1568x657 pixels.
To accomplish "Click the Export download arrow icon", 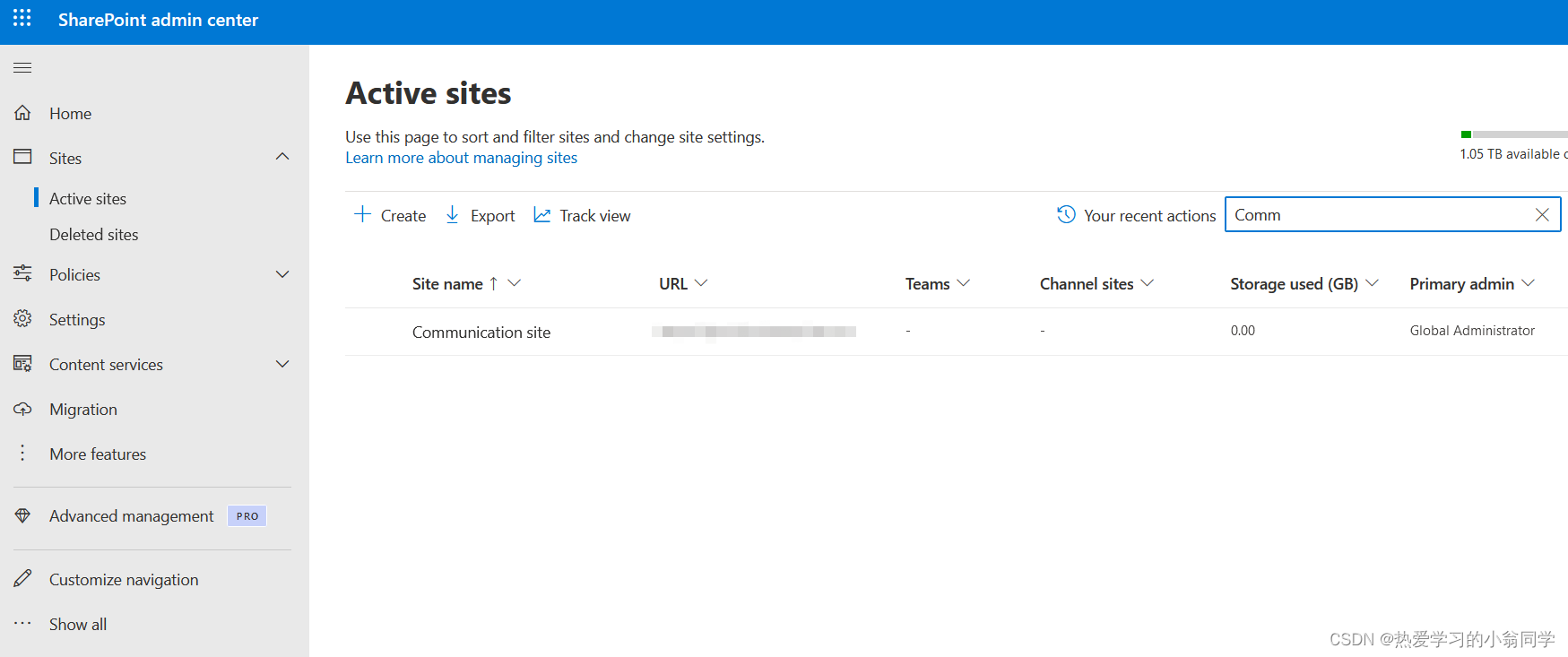I will click(452, 214).
